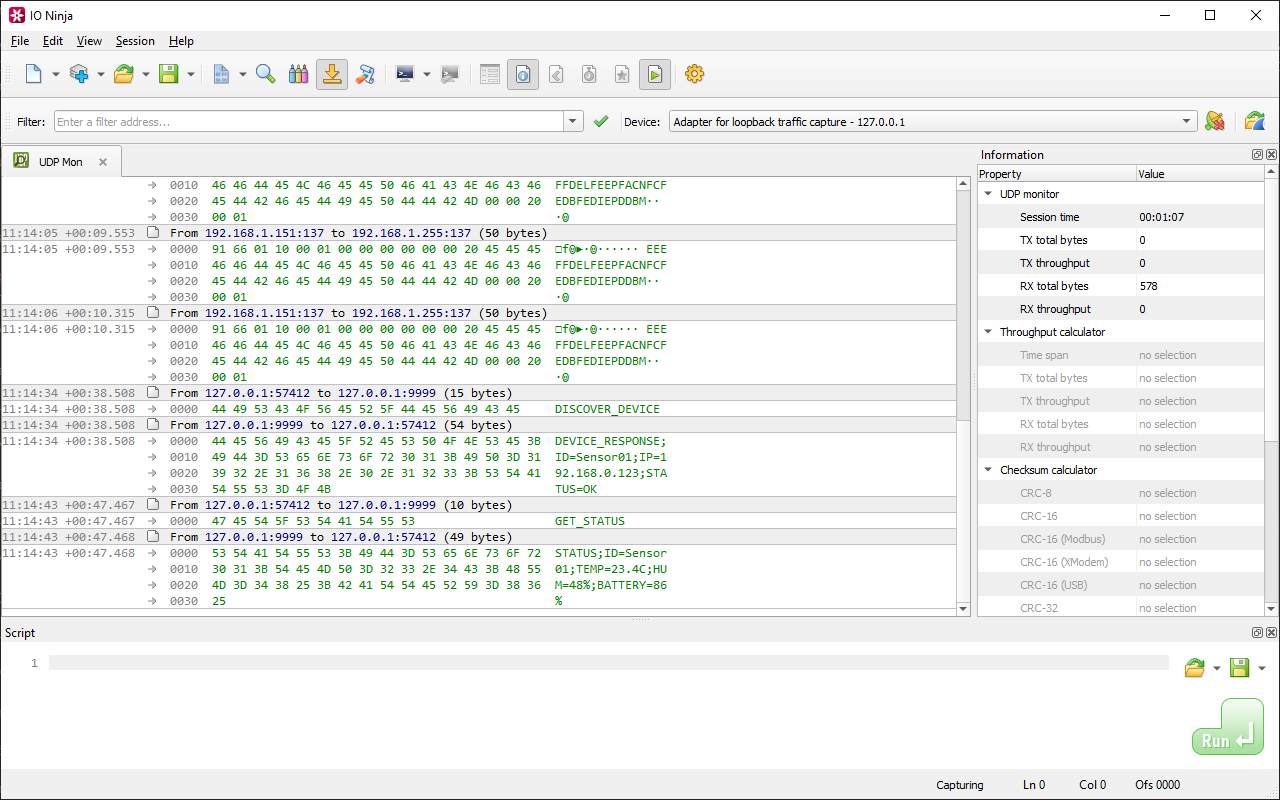Viewport: 1280px width, 800px height.
Task: Open dropdown arrow beside the add layer icon
Action: (100, 74)
